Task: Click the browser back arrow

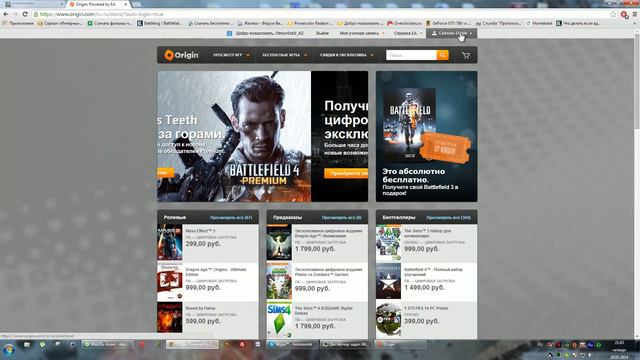Action: 6,14
